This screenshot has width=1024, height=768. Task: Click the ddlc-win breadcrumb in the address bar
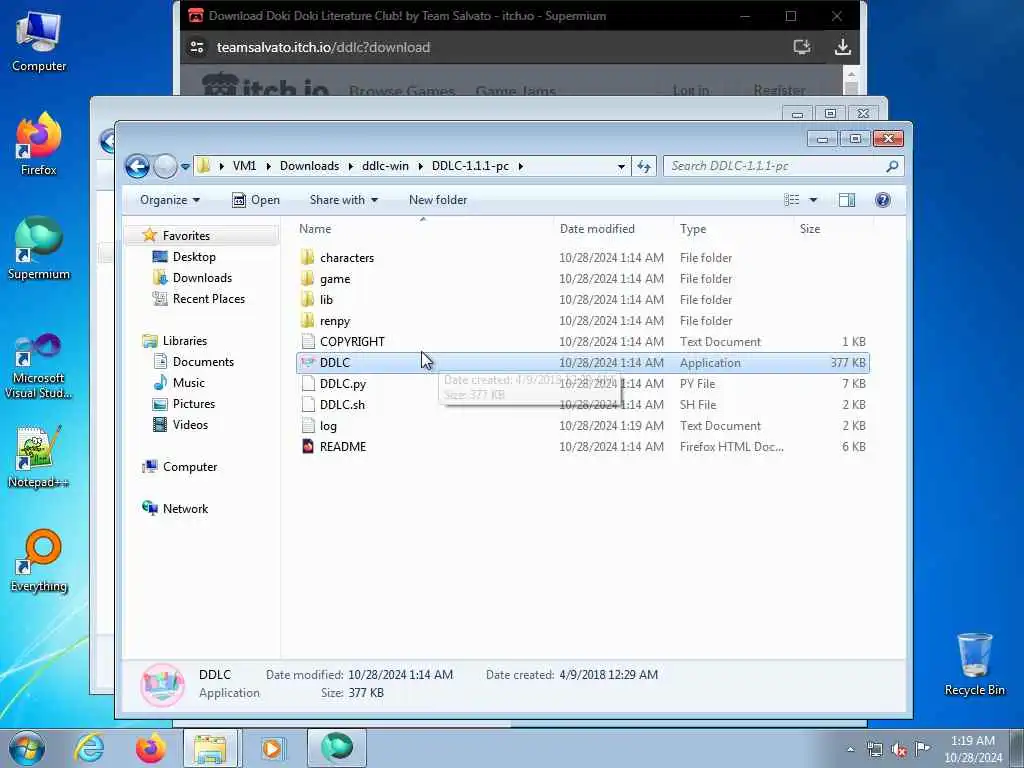[x=385, y=166]
